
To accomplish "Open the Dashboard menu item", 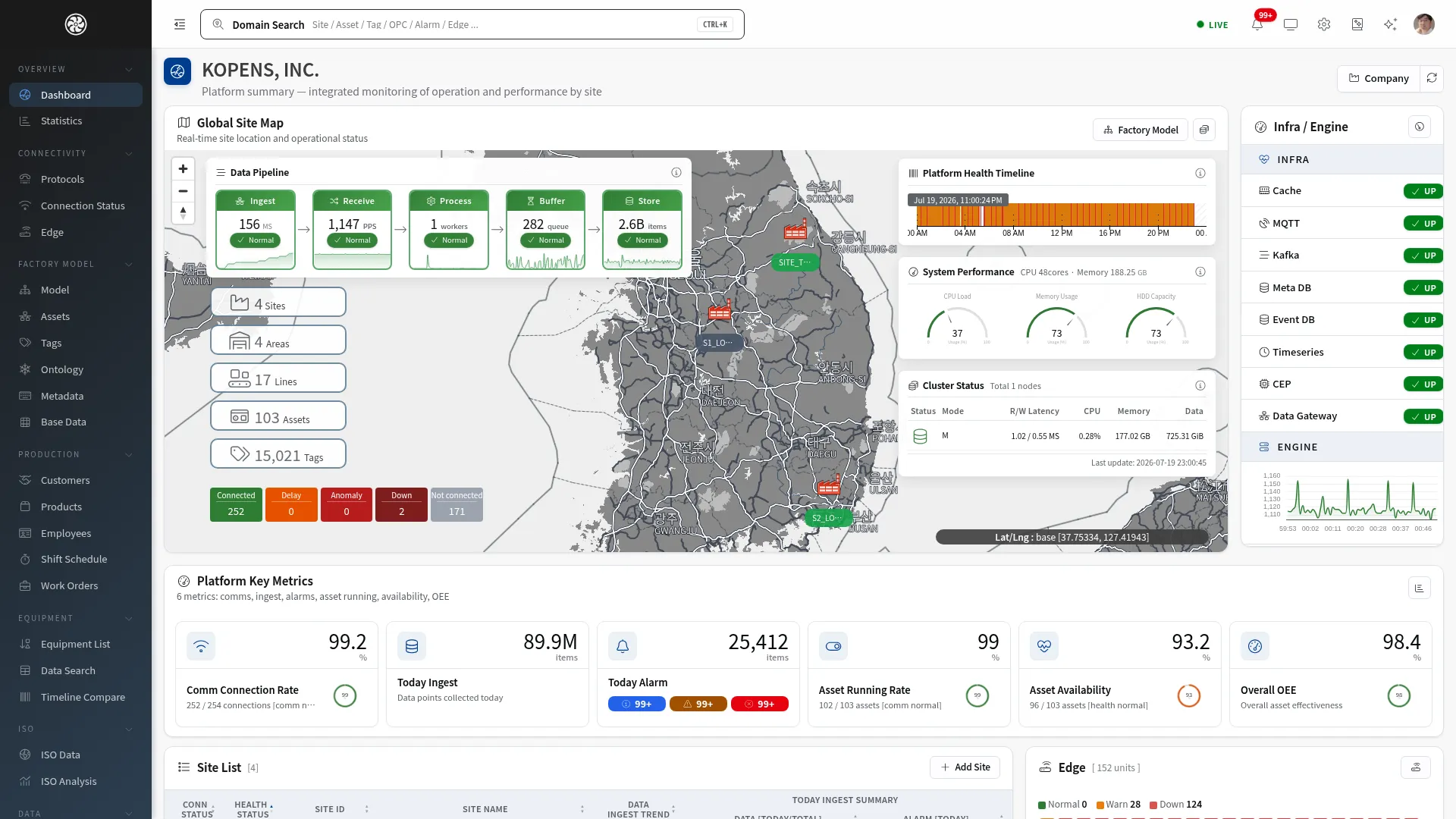I will click(x=76, y=95).
